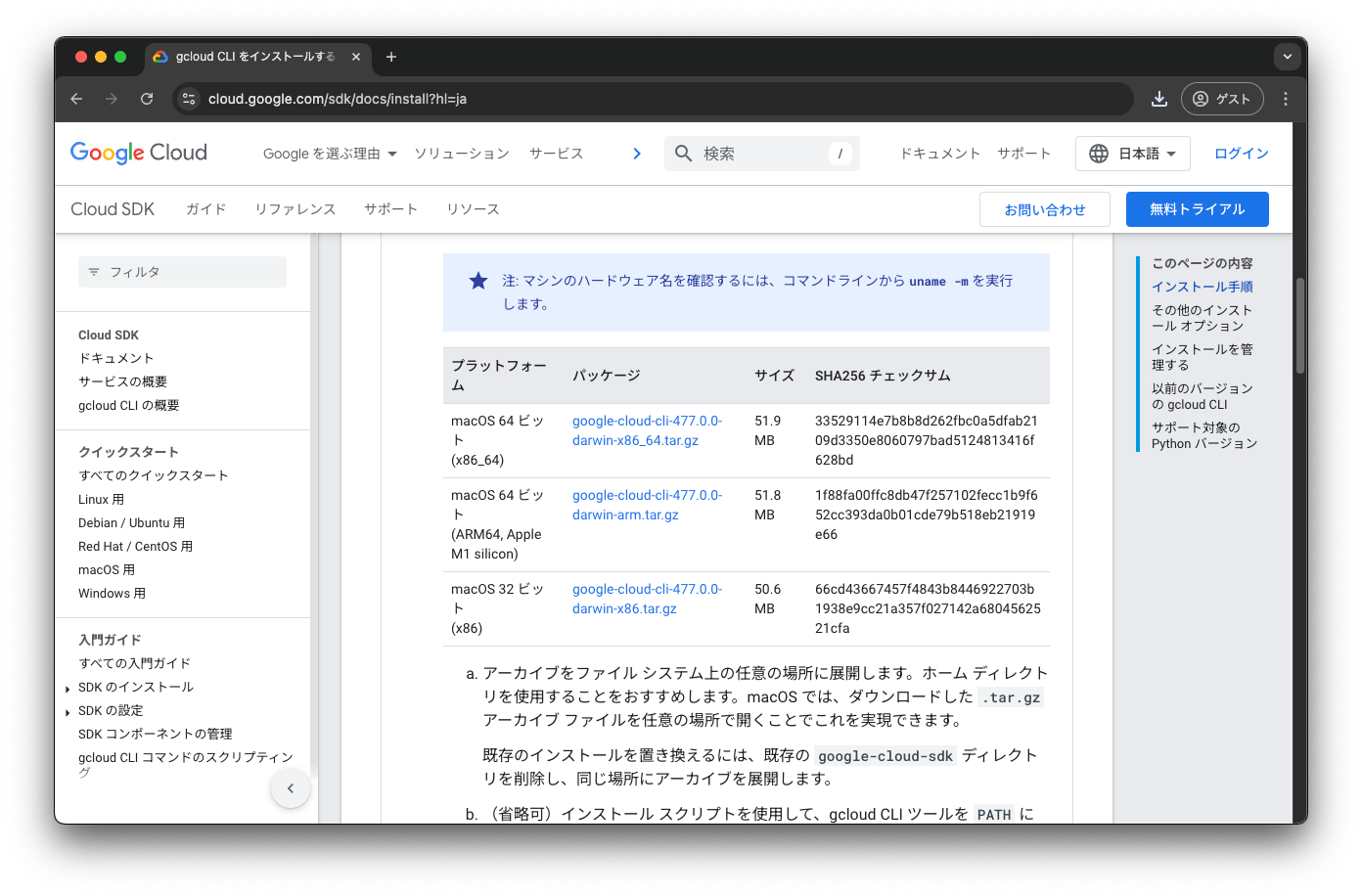Screen dimensions: 1362x896
Task: Click the globe language icon
Action: click(x=1099, y=154)
